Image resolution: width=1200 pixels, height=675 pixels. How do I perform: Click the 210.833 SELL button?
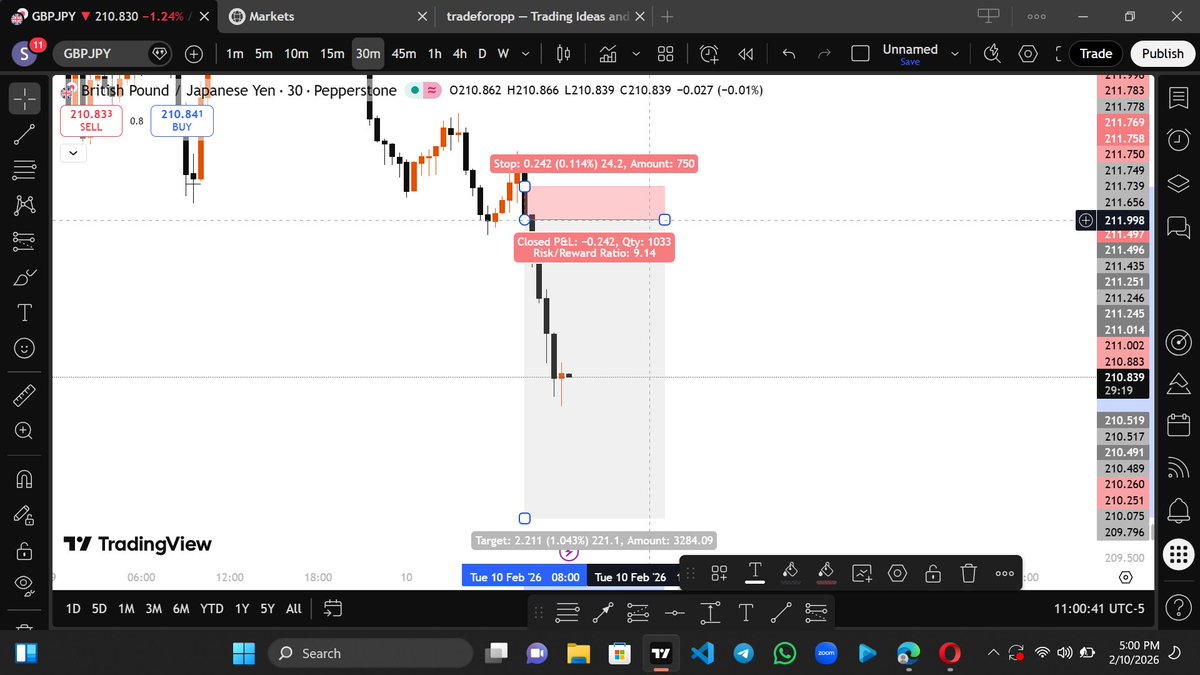tap(91, 121)
